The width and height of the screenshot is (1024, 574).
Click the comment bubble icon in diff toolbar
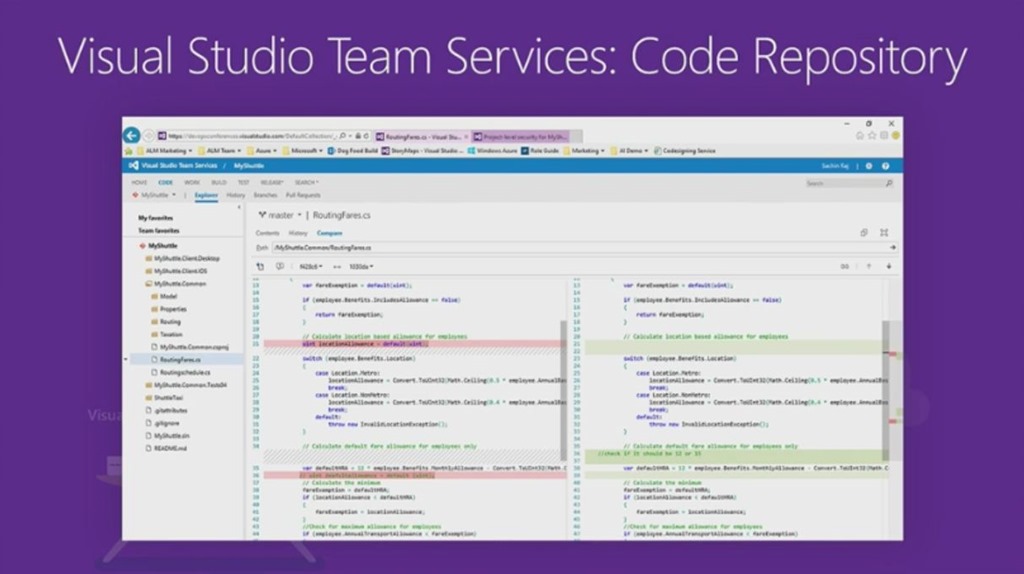coord(279,266)
